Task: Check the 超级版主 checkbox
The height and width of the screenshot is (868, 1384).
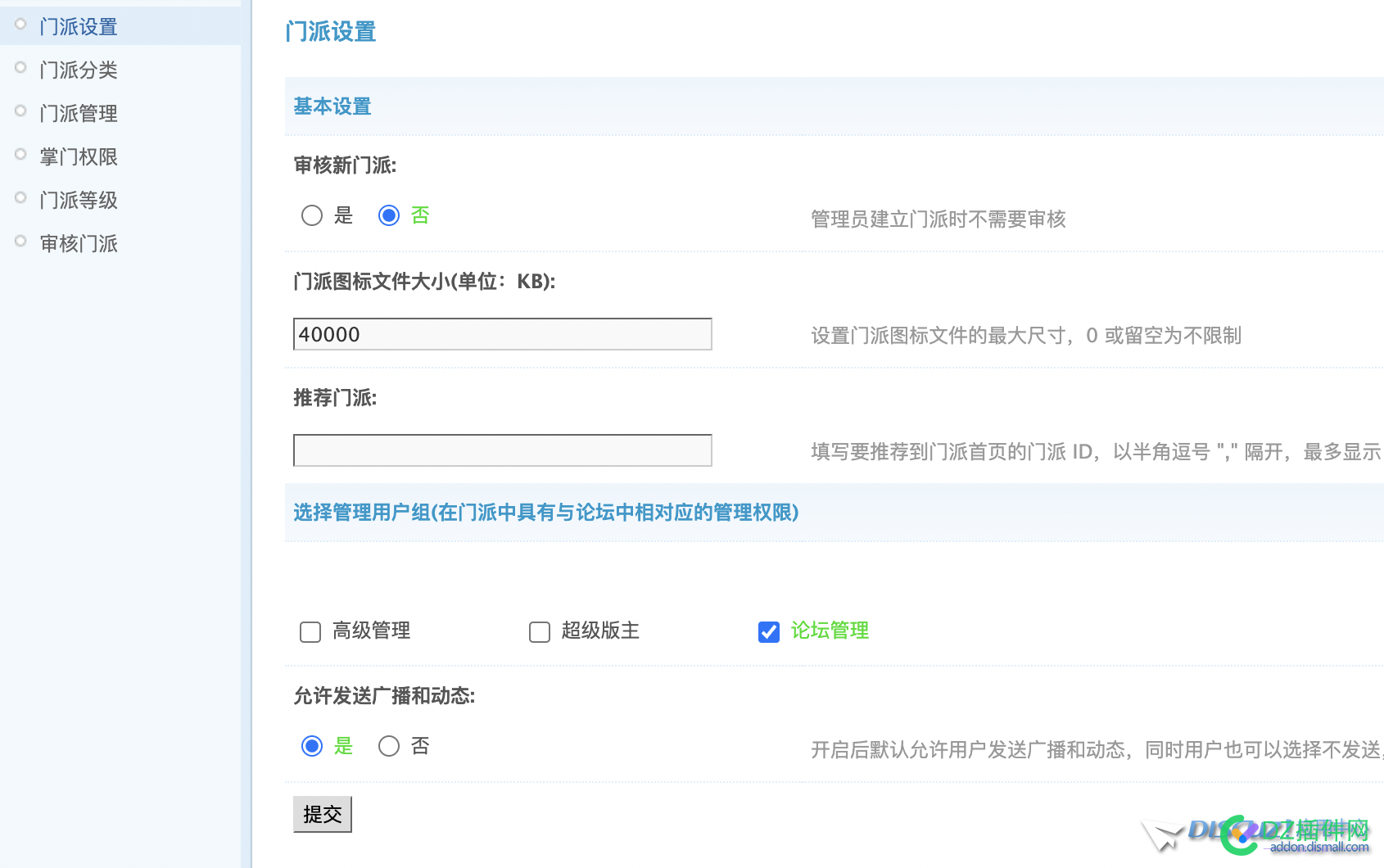Action: tap(540, 632)
